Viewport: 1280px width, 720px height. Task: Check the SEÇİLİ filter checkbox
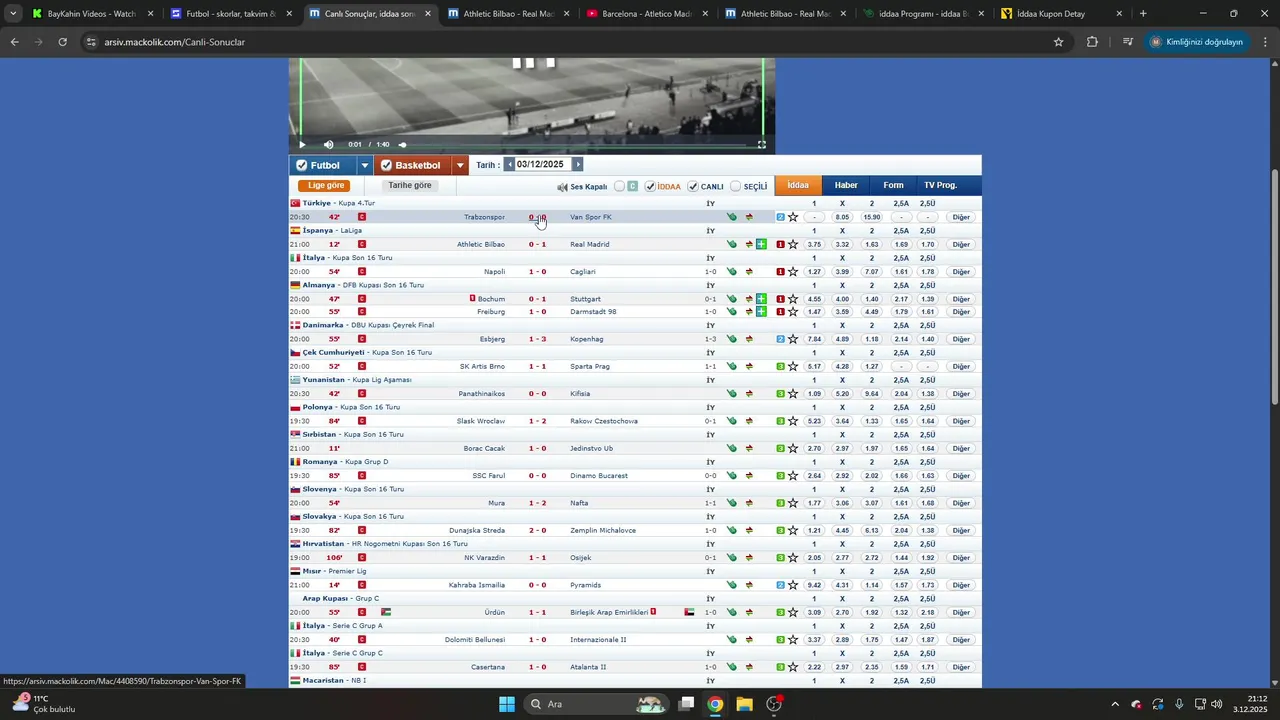pyautogui.click(x=736, y=186)
